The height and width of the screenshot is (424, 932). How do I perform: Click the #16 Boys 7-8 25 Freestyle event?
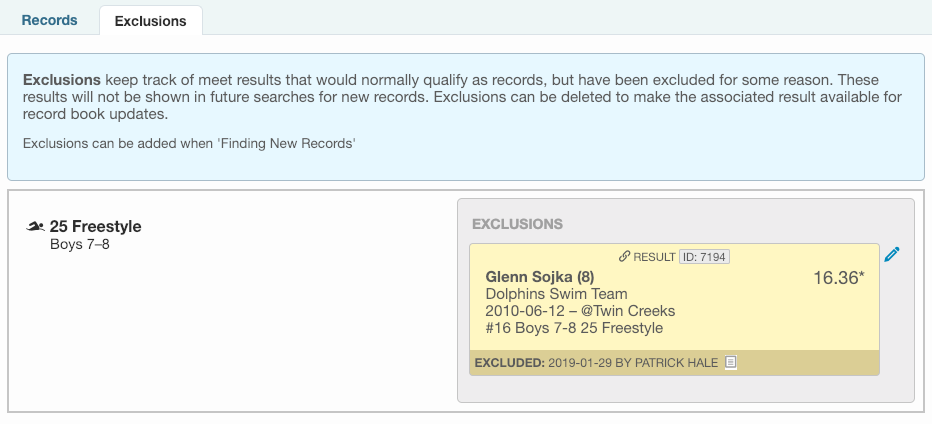pos(574,328)
